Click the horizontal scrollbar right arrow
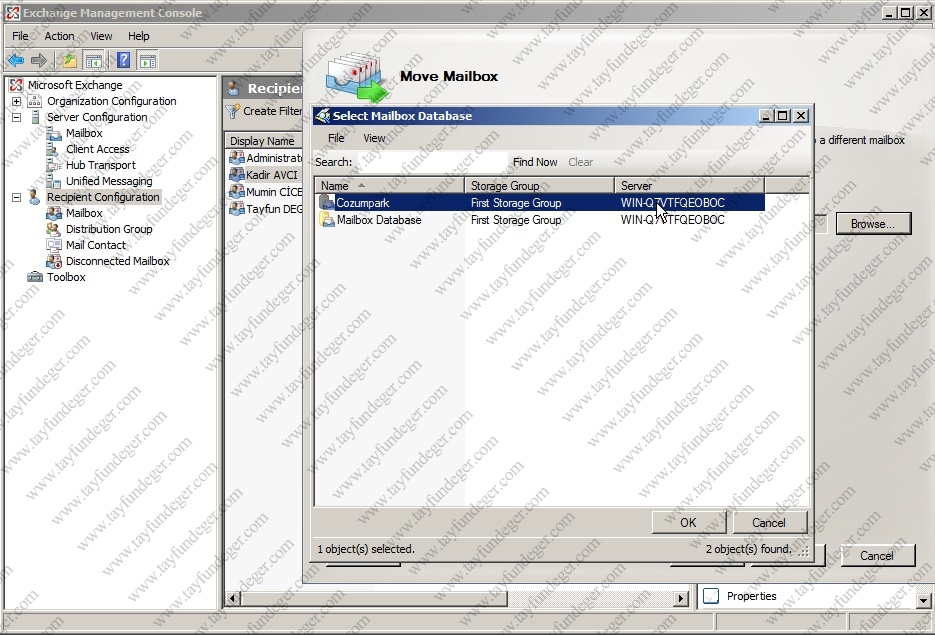The width and height of the screenshot is (935, 635). pyautogui.click(x=680, y=597)
